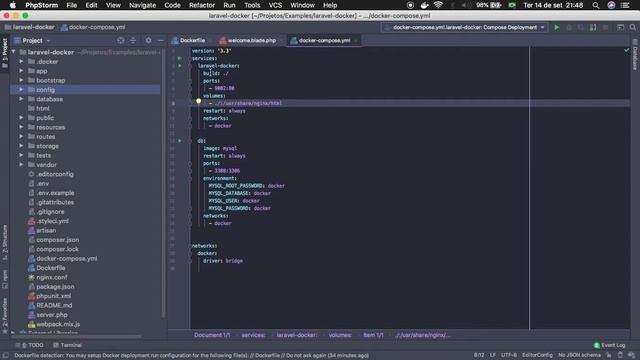
Task: Open the Navigate menu
Action: coord(142,5)
